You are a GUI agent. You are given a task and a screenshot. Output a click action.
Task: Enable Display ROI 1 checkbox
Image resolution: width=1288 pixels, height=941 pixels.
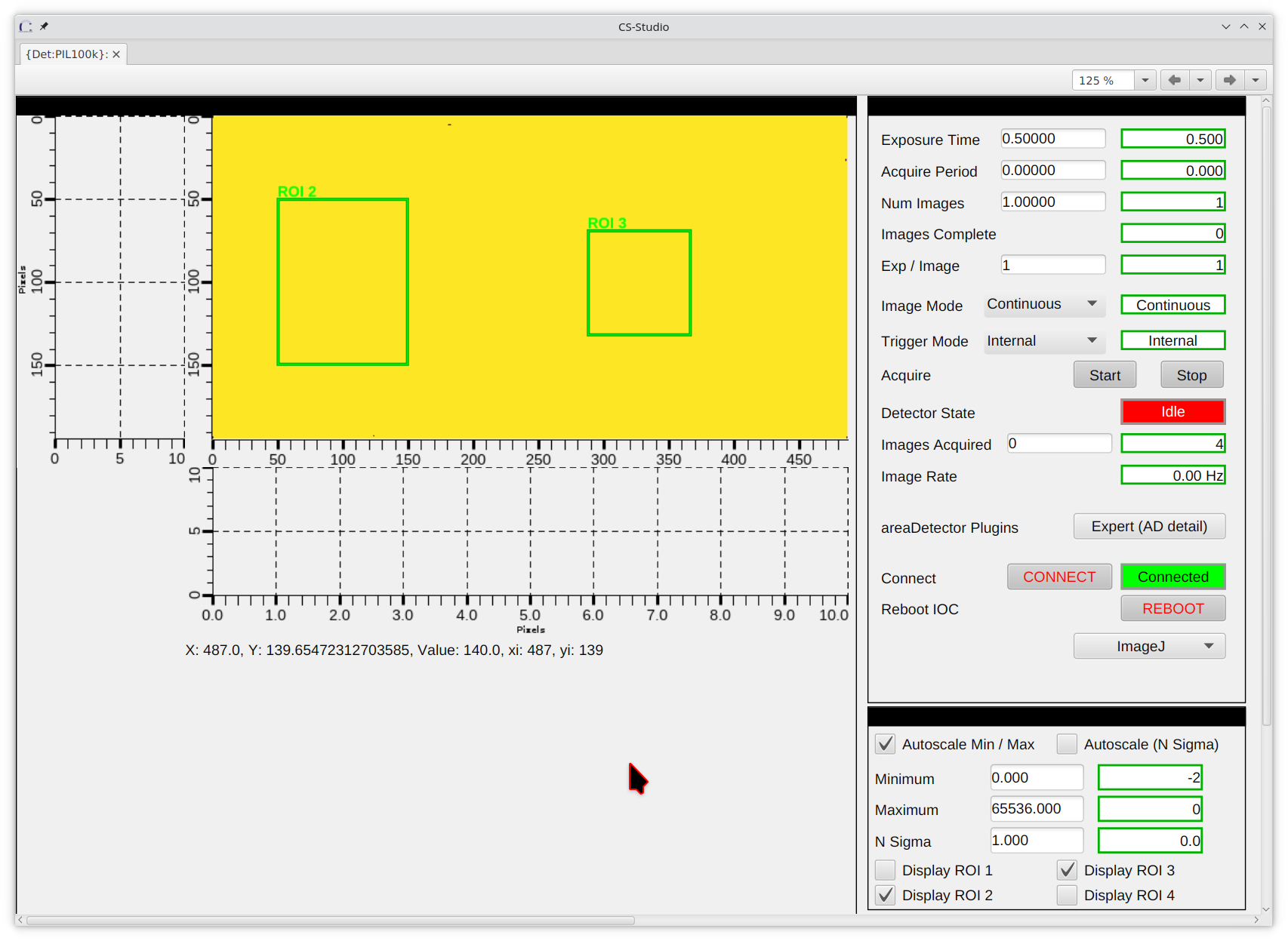click(x=886, y=870)
